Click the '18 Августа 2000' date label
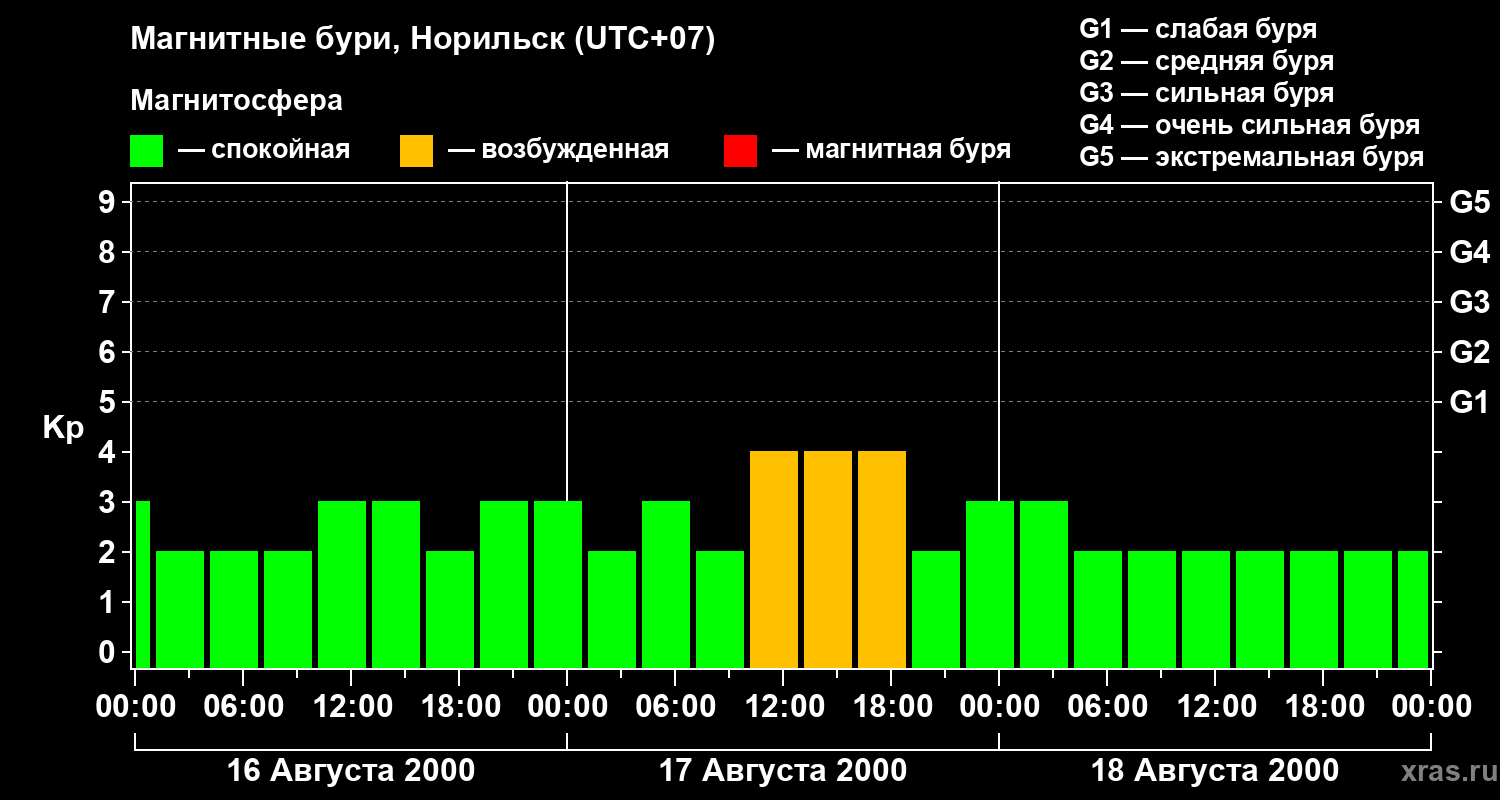1500x800 pixels. [1215, 771]
